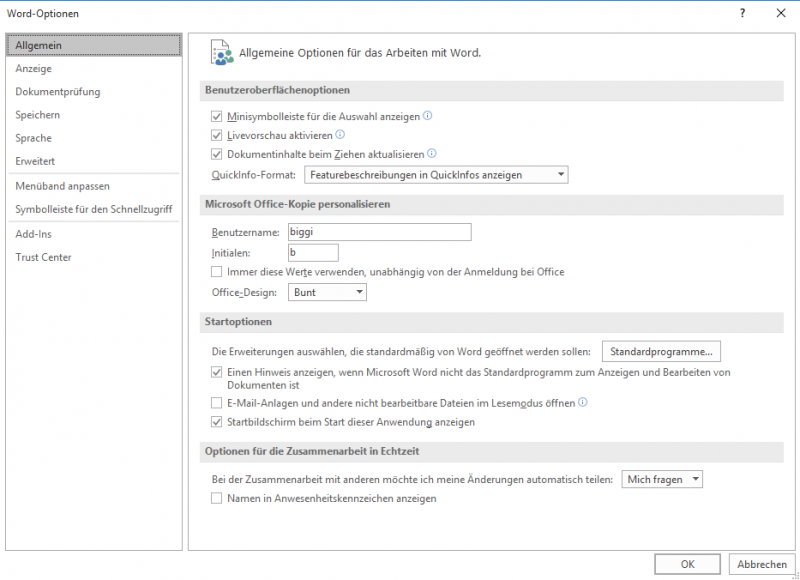Uncheck Livevorschau aktivieren

[x=216, y=135]
